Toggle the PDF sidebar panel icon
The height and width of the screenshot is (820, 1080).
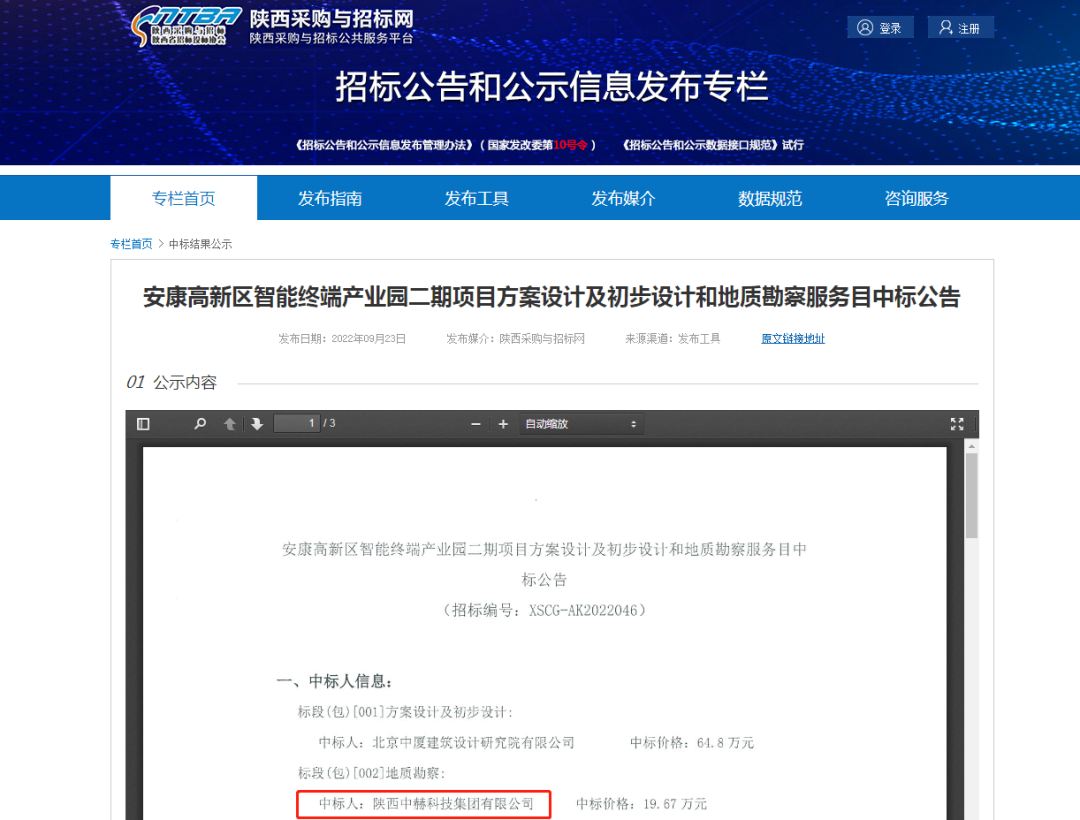[x=143, y=424]
